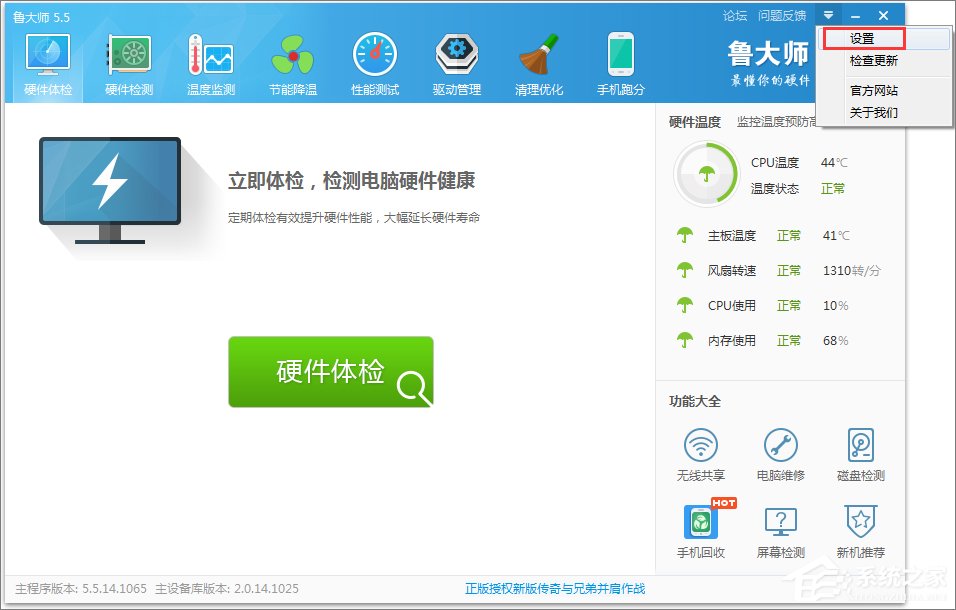
Task: Open the 硬件检测 hardware detection panel
Action: (128, 60)
